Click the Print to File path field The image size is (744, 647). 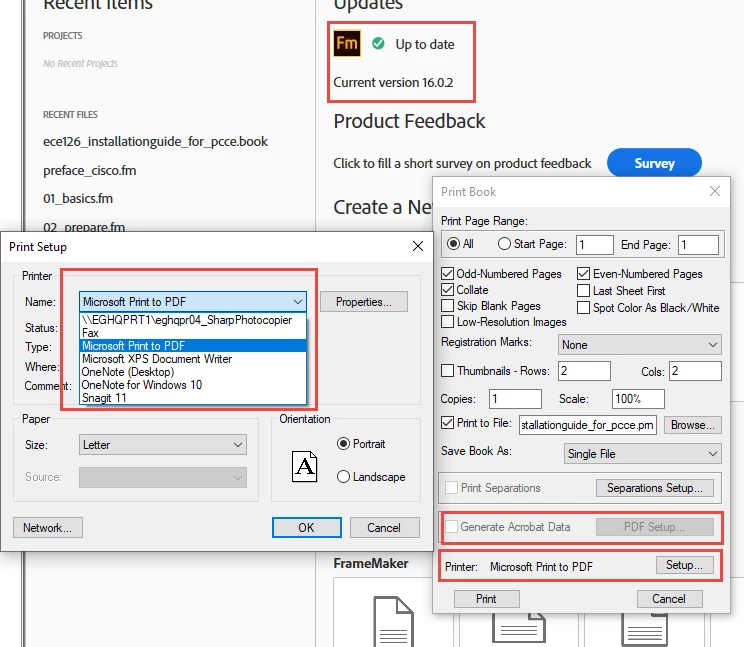588,425
